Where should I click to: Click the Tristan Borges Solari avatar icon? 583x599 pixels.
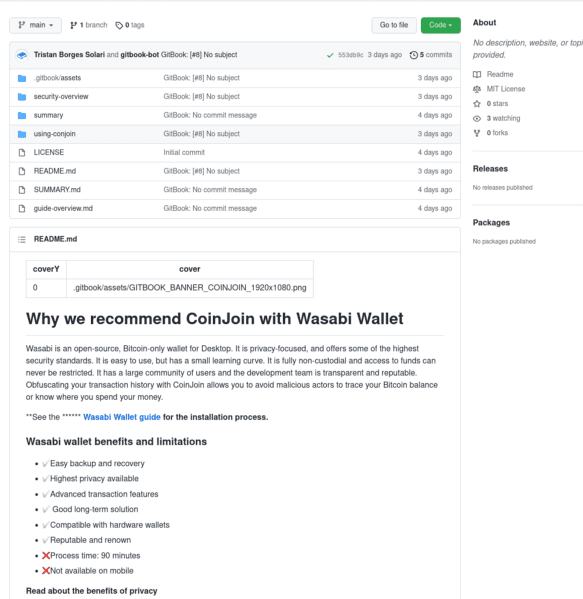(22, 55)
